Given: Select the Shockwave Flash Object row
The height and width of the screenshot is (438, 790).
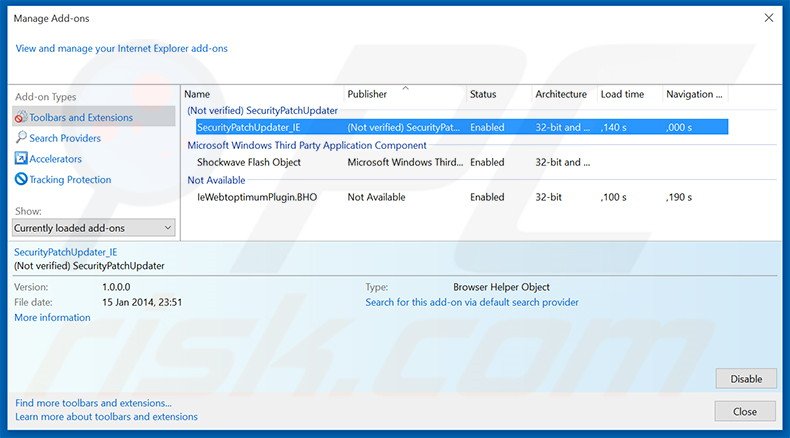Looking at the screenshot, I should [462, 162].
